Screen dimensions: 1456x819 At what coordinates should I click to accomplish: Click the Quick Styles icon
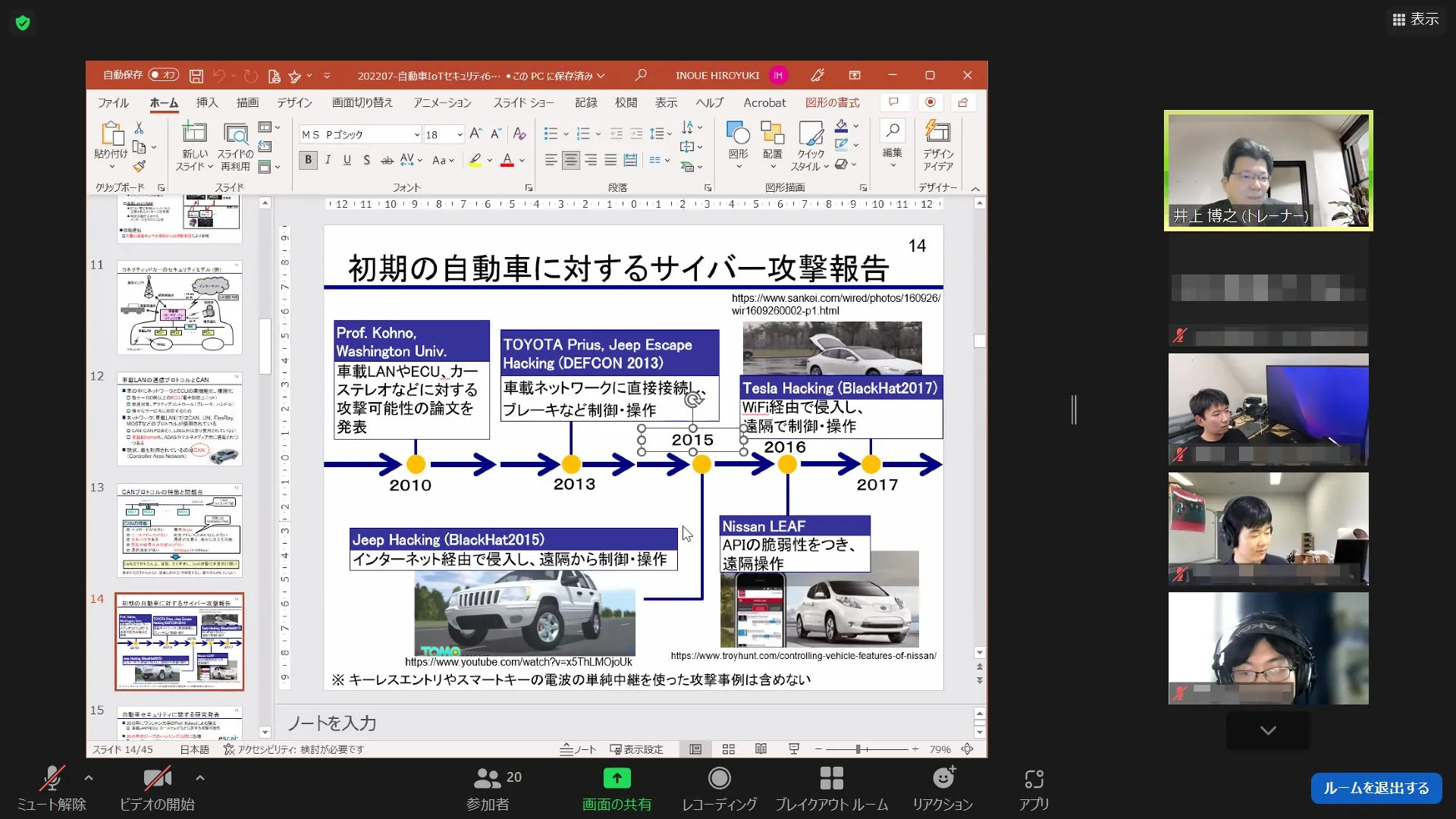click(x=811, y=133)
